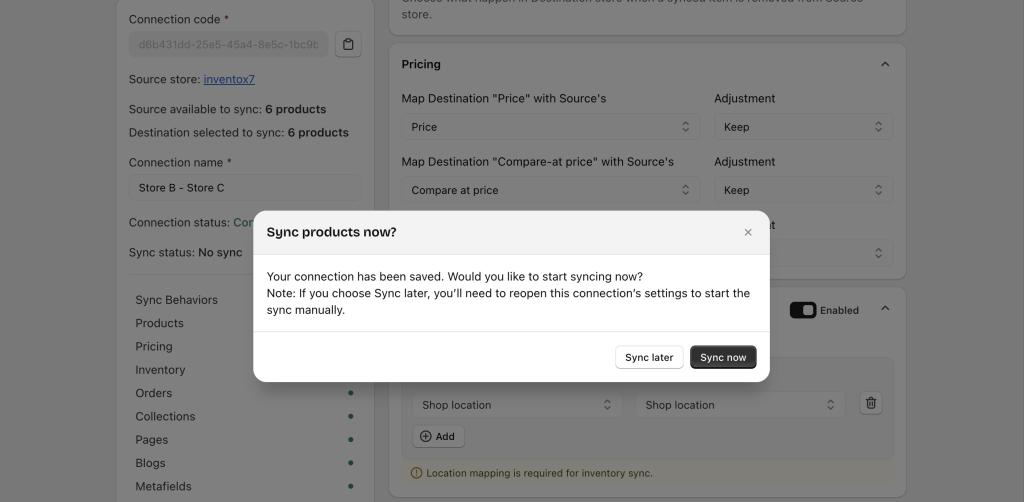Viewport: 1024px width, 502px height.
Task: Collapse the Pricing section chevron
Action: [884, 64]
